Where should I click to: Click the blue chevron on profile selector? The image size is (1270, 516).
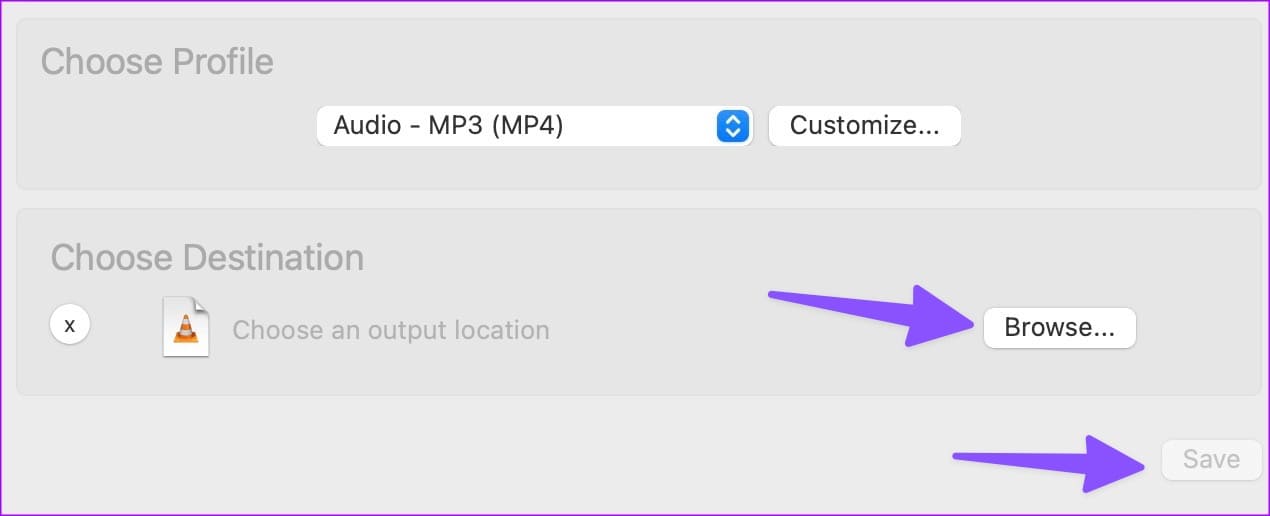[733, 126]
